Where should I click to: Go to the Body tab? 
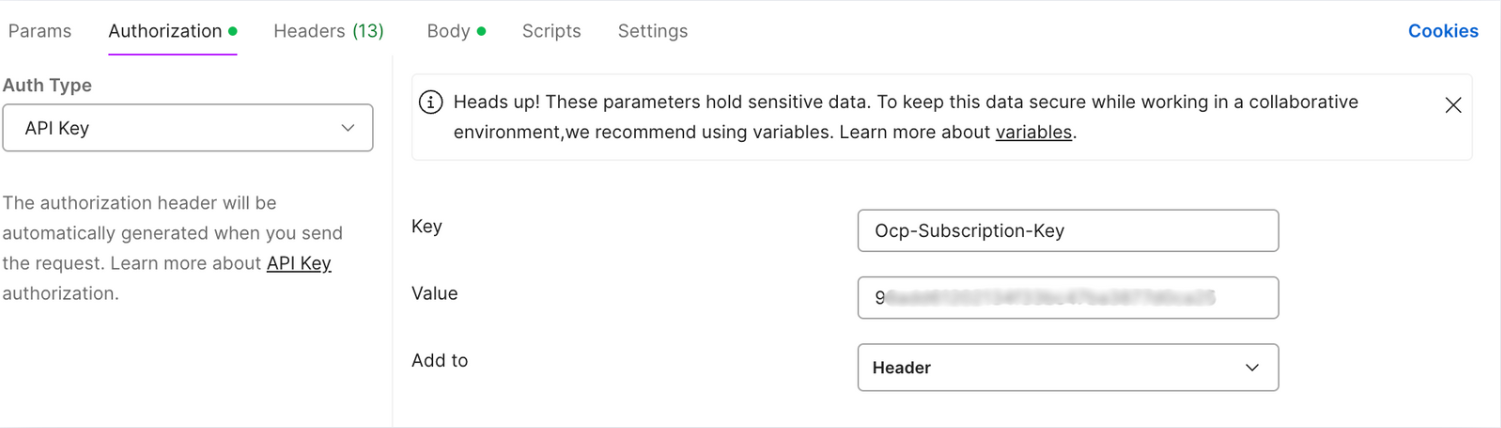point(448,31)
